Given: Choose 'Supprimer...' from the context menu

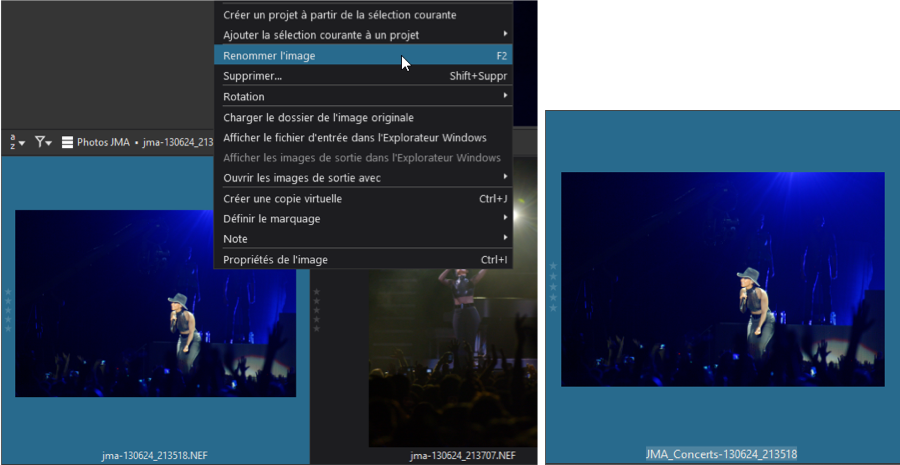Looking at the screenshot, I should click(363, 76).
